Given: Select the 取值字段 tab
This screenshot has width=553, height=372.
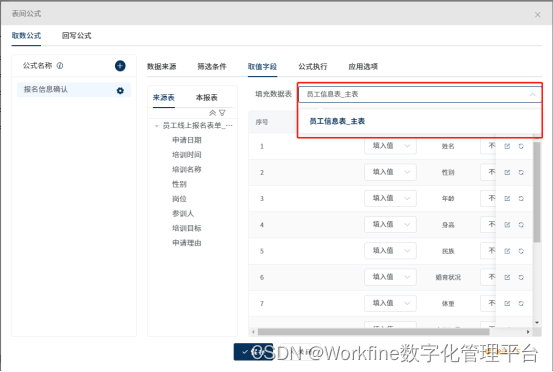Looking at the screenshot, I should (x=262, y=66).
